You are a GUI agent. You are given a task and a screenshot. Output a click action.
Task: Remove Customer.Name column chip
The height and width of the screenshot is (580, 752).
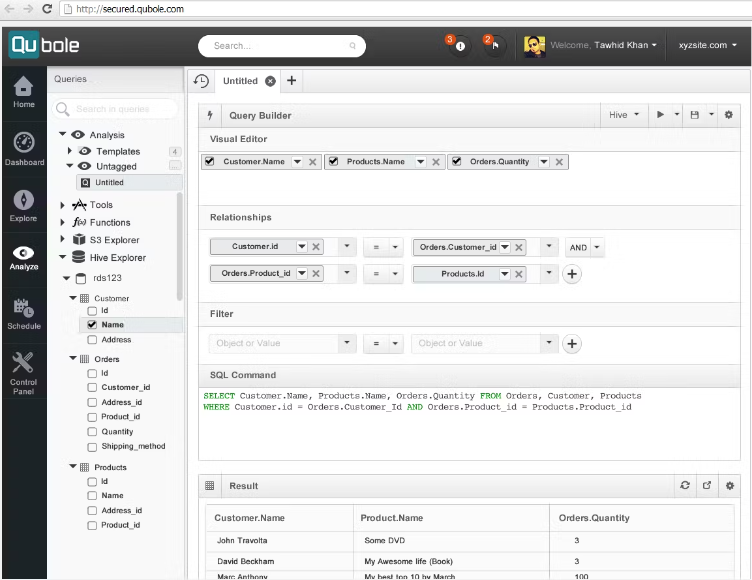point(312,162)
